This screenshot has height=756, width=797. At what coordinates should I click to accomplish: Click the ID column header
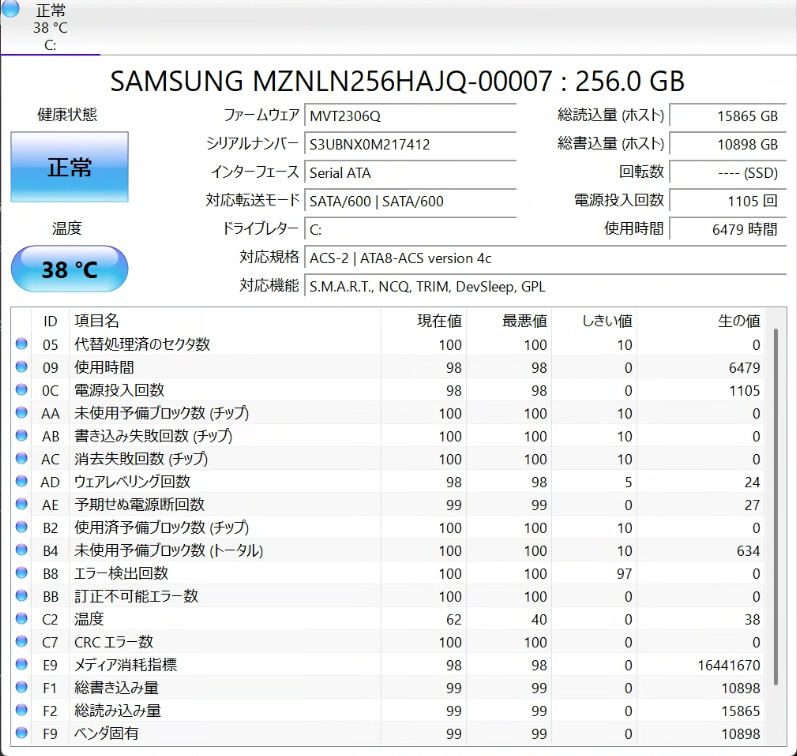pos(50,321)
